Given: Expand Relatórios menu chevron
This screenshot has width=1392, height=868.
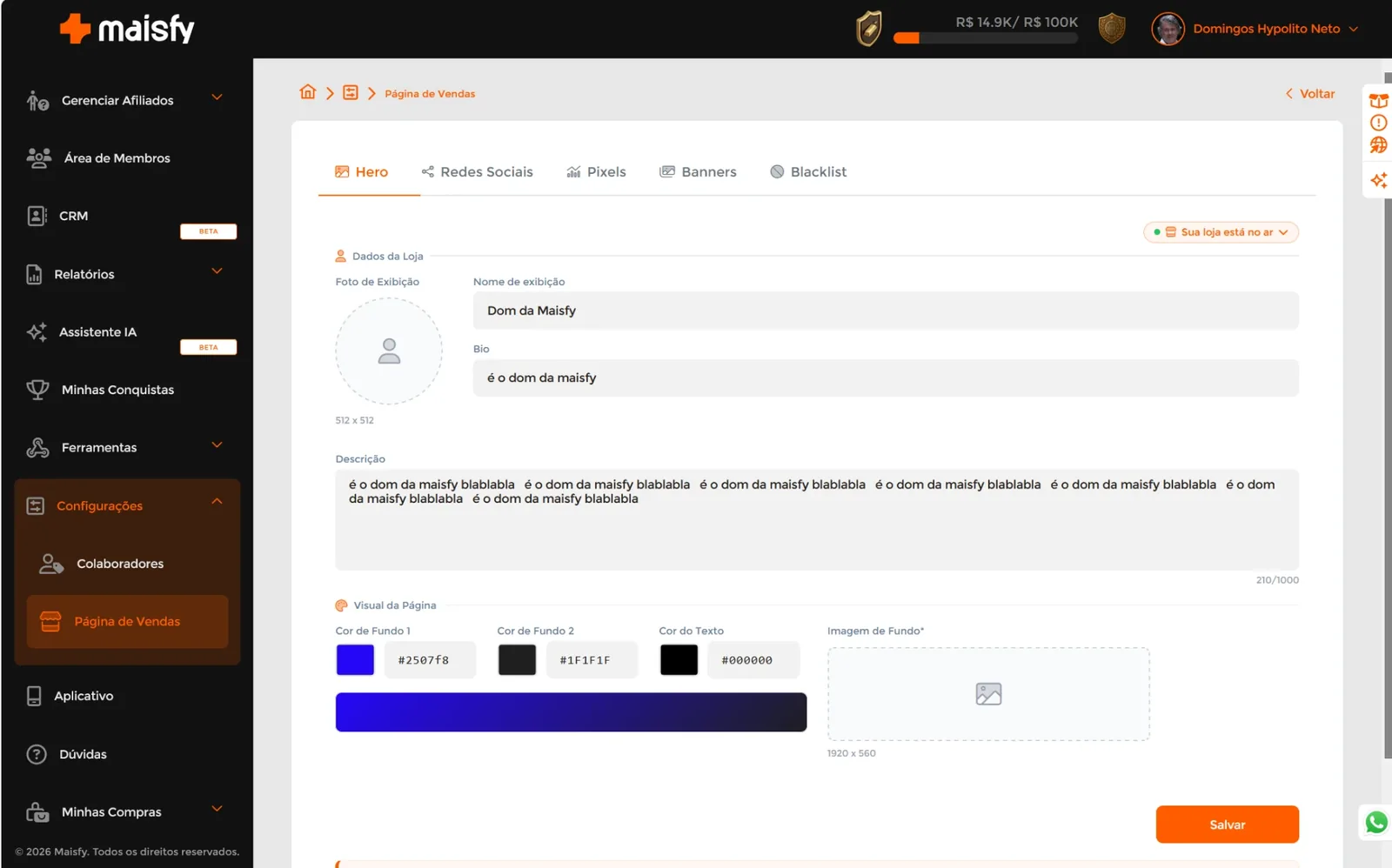Looking at the screenshot, I should (x=217, y=271).
